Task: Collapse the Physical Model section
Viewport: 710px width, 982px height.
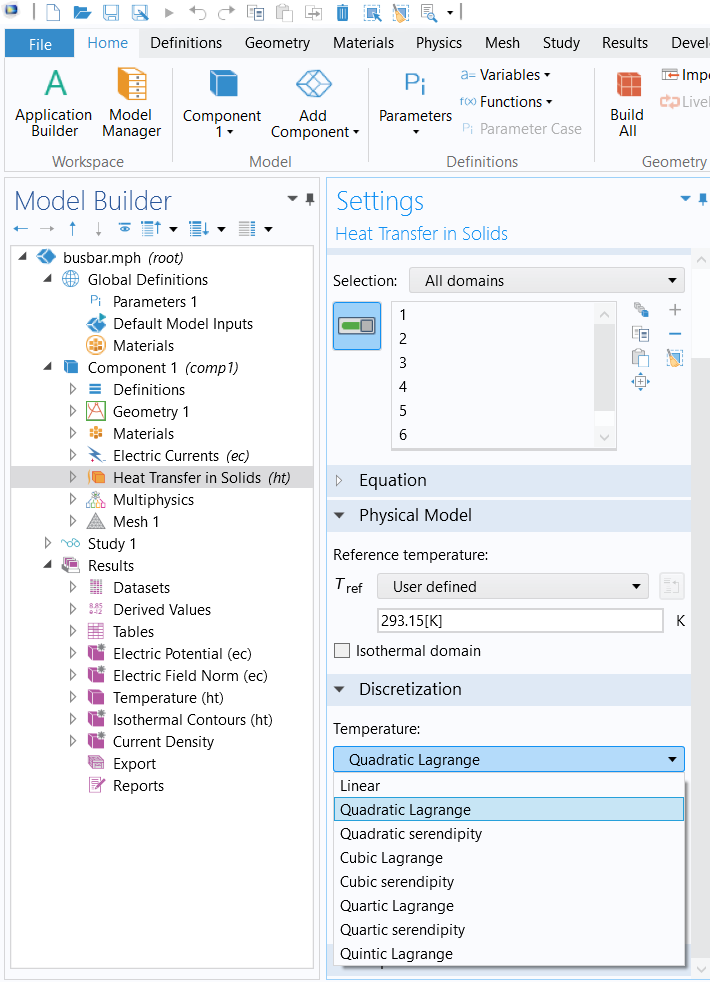Action: tap(339, 515)
